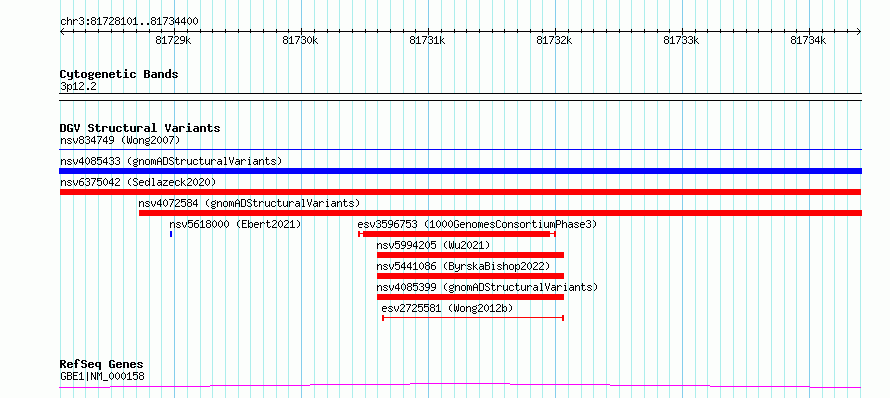Select the 81734k ruler tick label

(x=809, y=40)
